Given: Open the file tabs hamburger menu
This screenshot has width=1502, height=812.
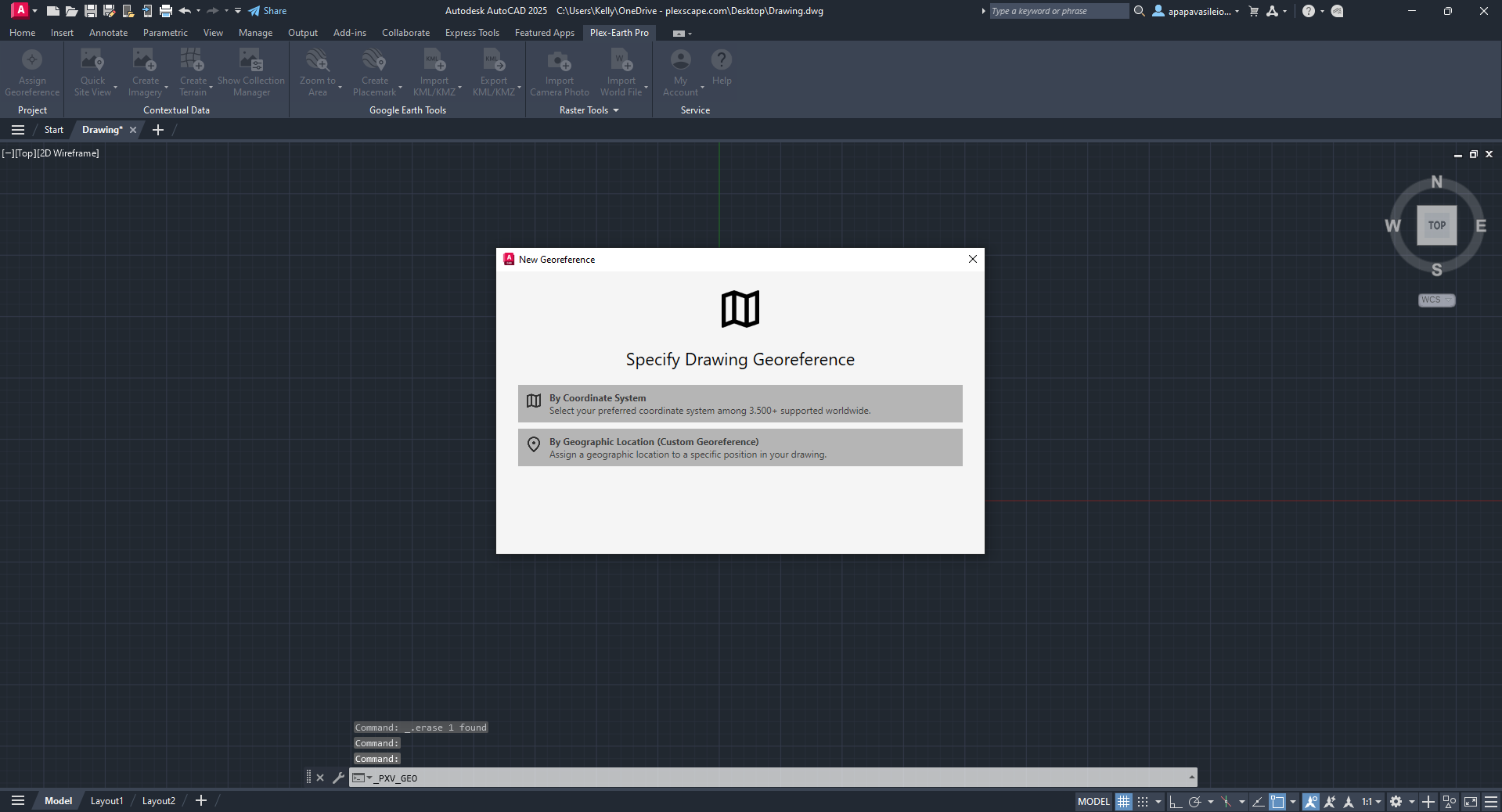Looking at the screenshot, I should [18, 130].
